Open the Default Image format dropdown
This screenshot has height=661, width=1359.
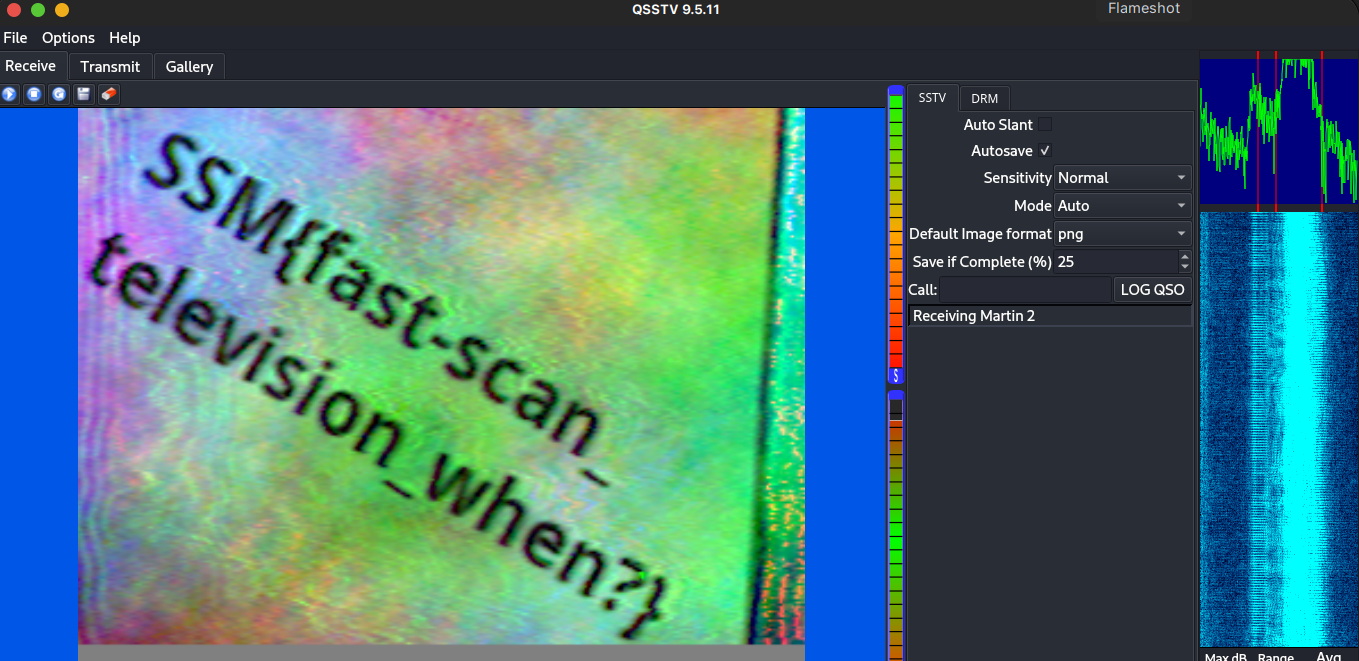tap(1122, 234)
